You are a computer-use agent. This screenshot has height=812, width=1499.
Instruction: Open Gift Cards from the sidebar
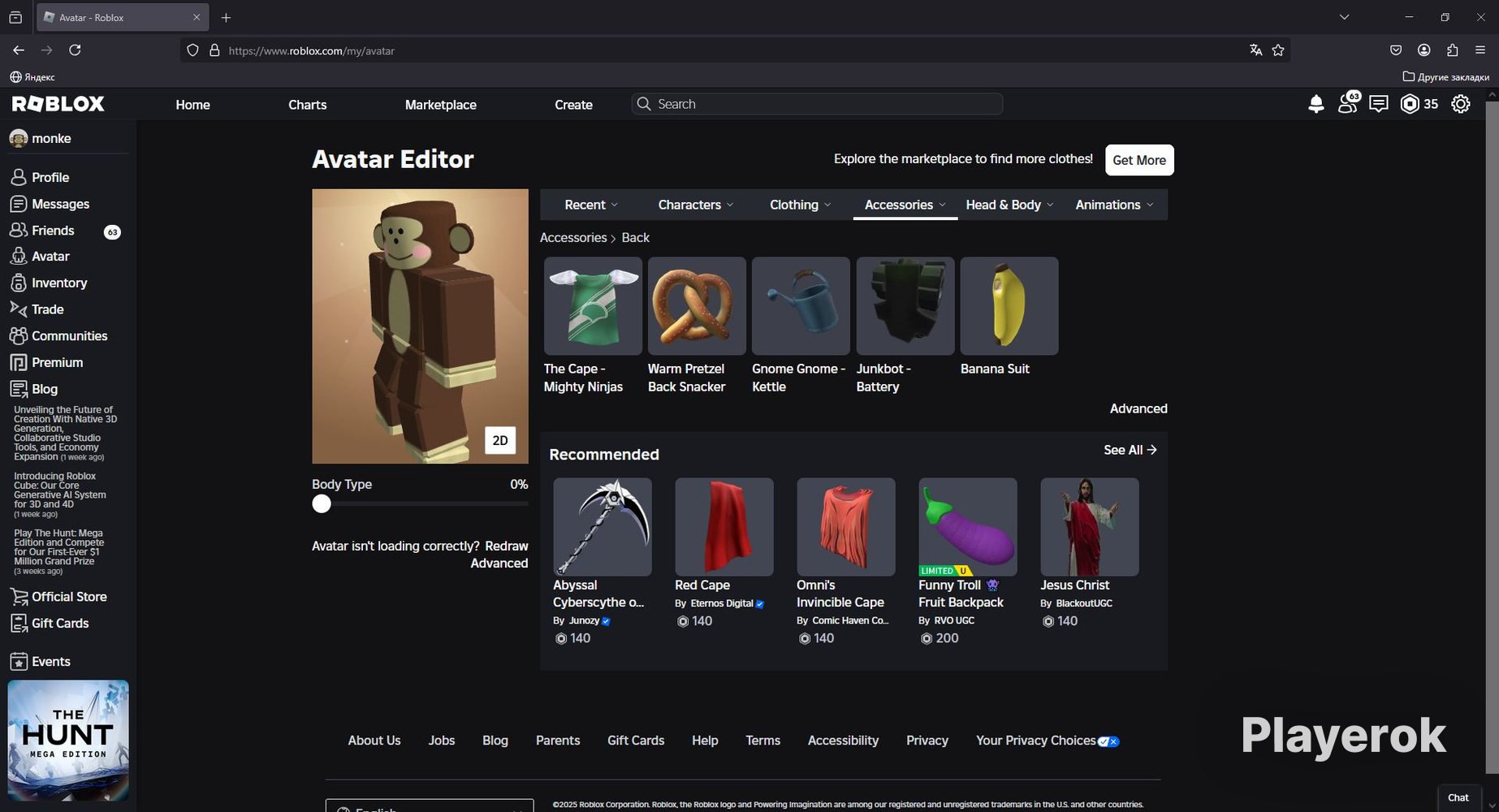click(60, 623)
